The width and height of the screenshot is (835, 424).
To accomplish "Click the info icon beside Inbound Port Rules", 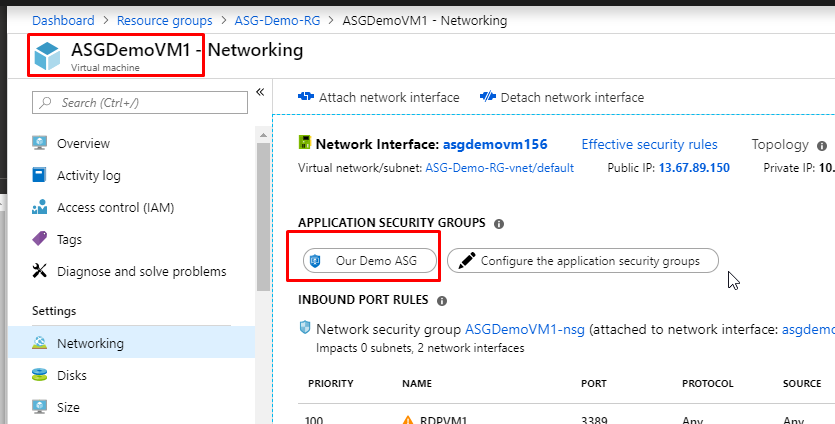I will pyautogui.click(x=442, y=300).
